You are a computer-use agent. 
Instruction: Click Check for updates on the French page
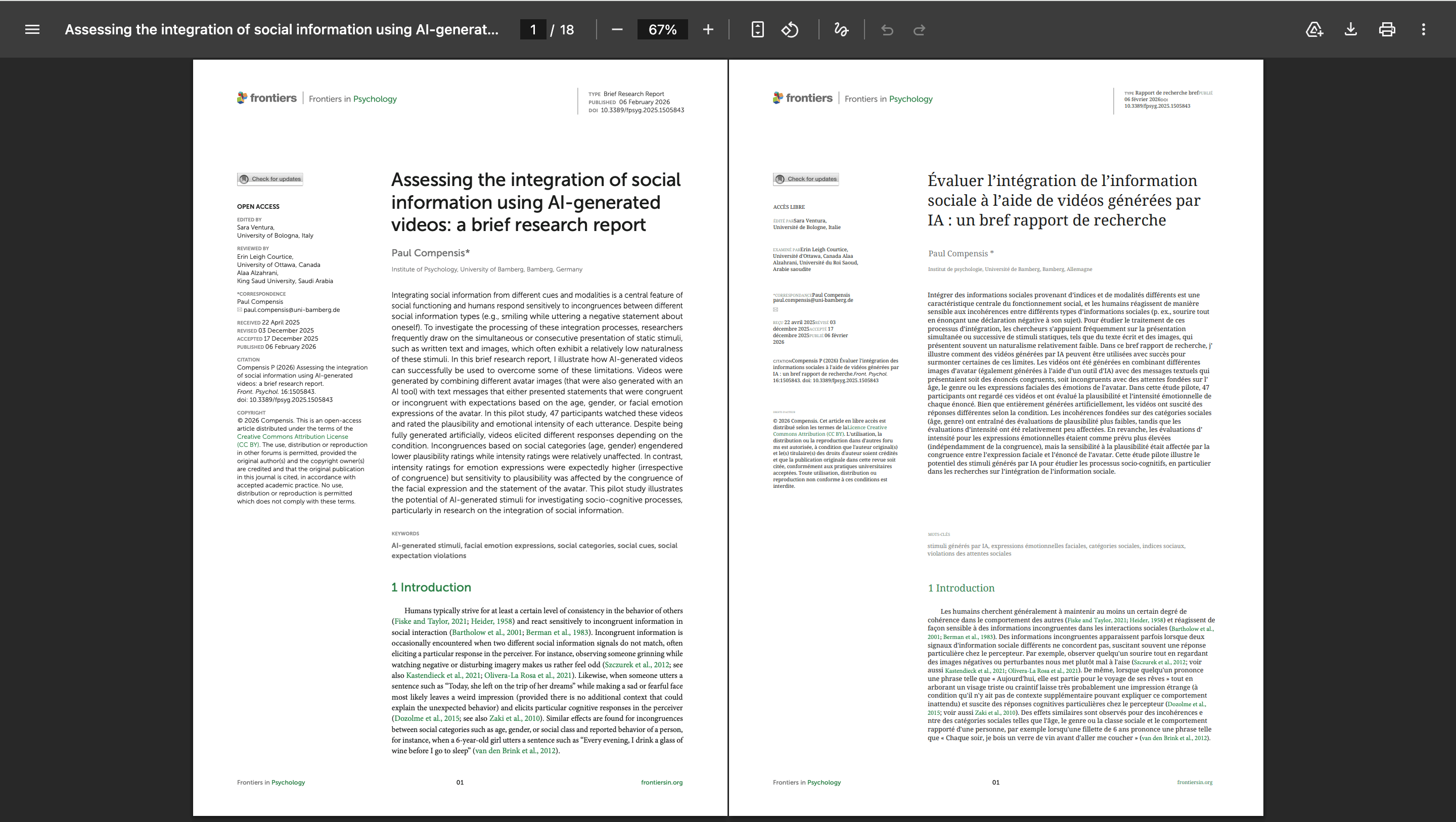(806, 179)
